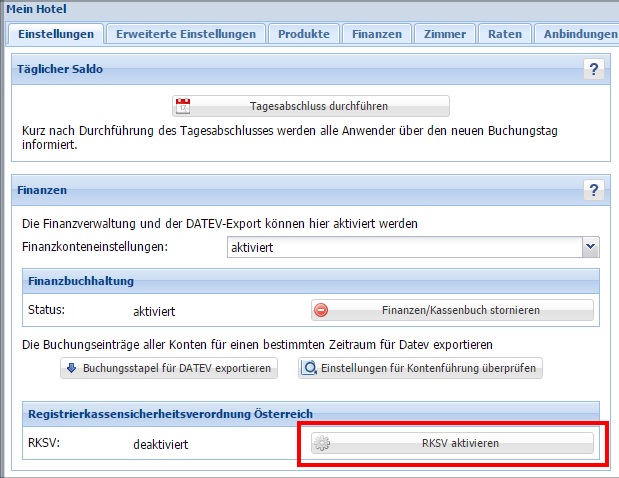
Task: Go to the Finanzen tab
Action: click(376, 34)
